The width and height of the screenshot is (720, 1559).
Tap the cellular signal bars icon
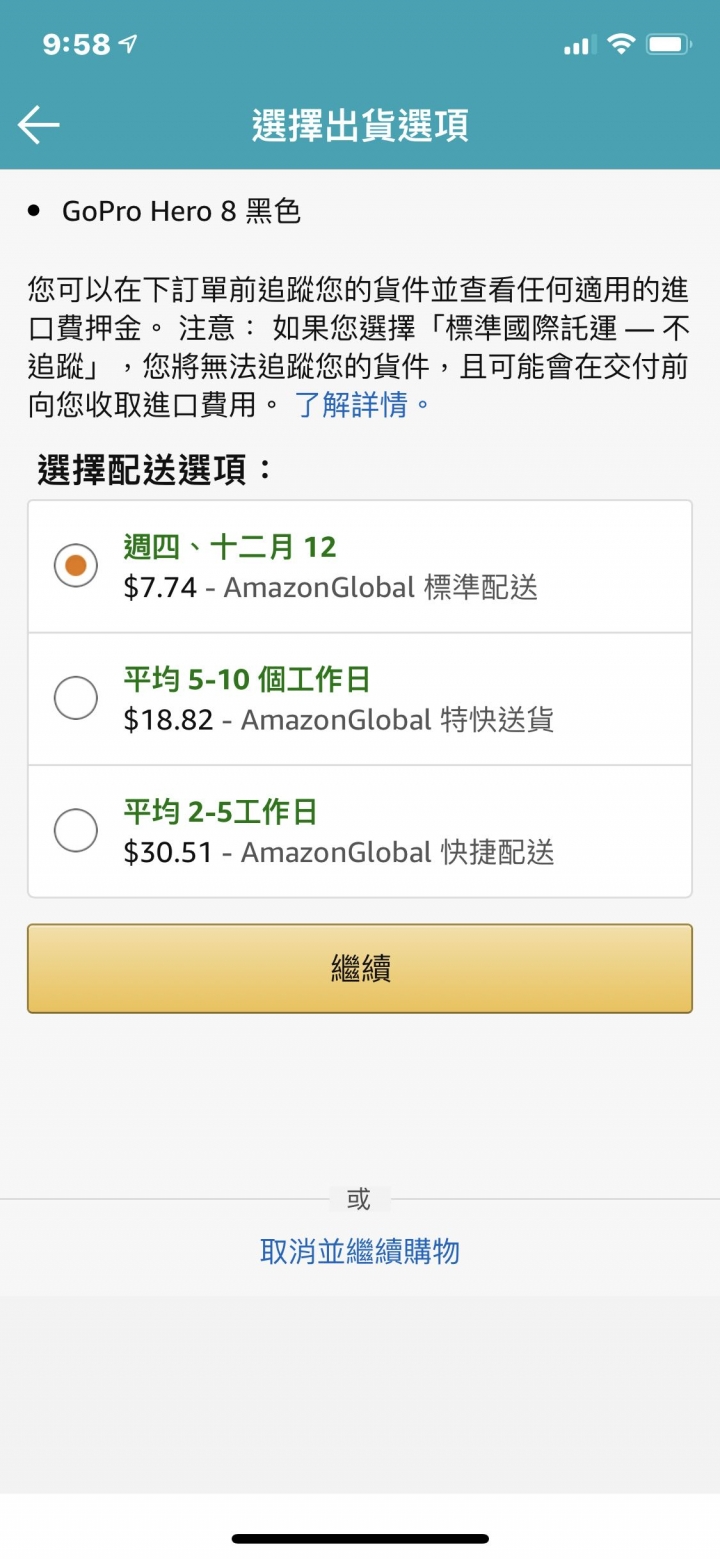pyautogui.click(x=579, y=45)
